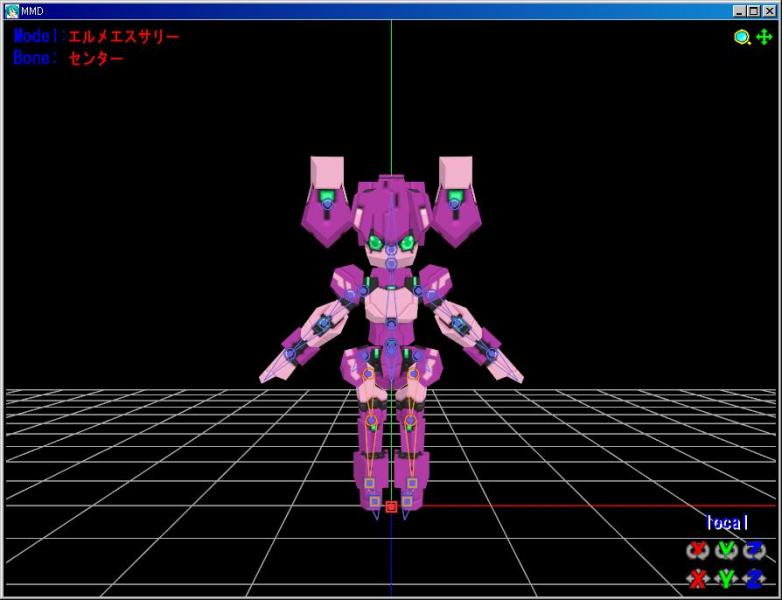Image resolution: width=782 pixels, height=600 pixels.
Task: Click the blue 'Model:' label
Action: coord(39,36)
